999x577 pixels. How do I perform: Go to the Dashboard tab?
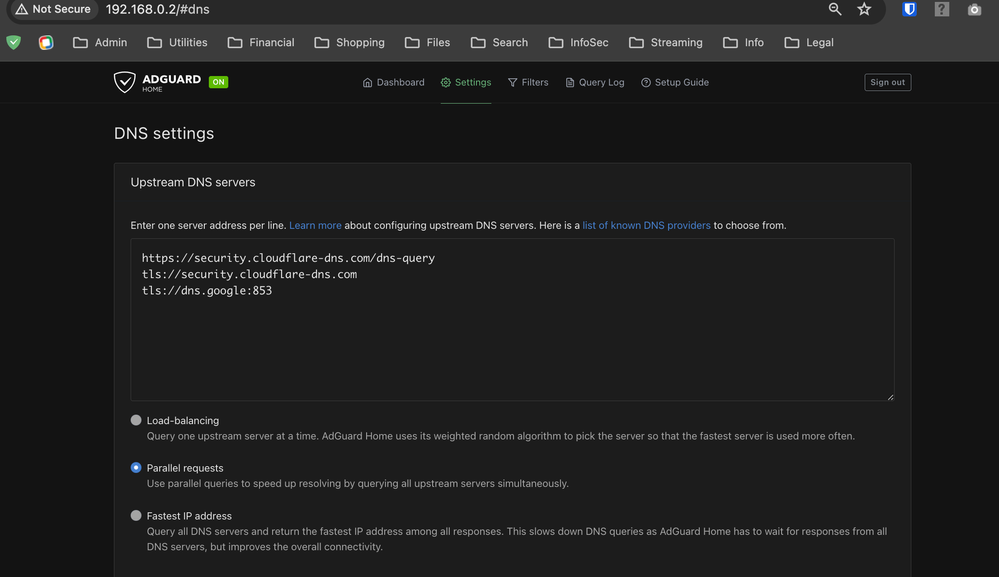click(x=393, y=82)
